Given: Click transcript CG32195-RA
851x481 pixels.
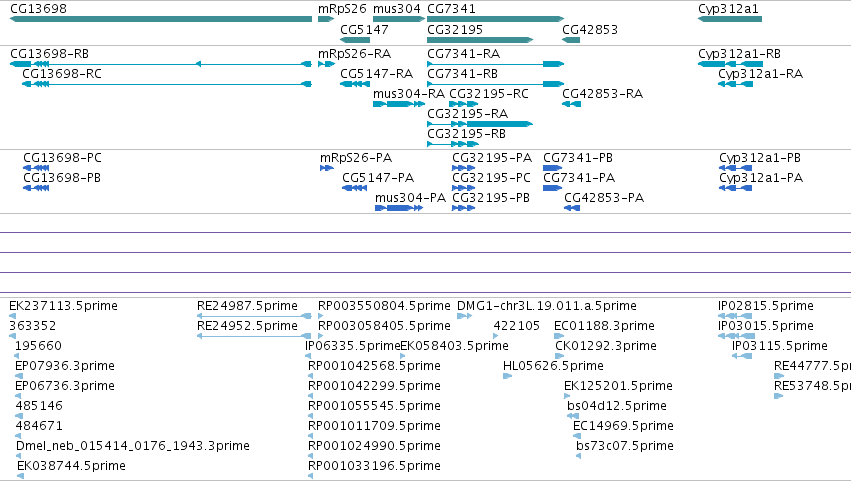Looking at the screenshot, I should (x=480, y=124).
